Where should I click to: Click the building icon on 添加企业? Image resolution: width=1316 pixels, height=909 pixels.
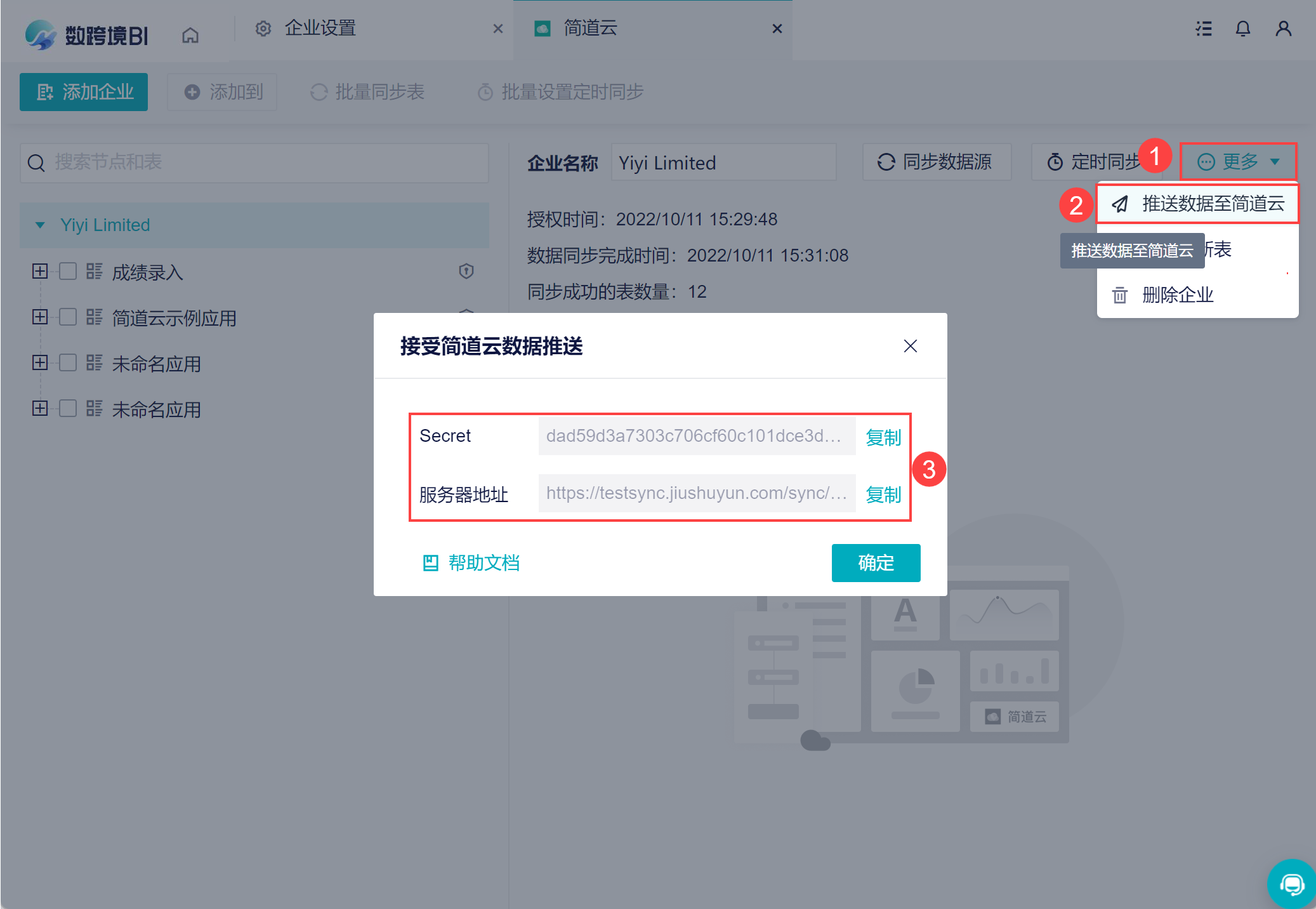45,92
